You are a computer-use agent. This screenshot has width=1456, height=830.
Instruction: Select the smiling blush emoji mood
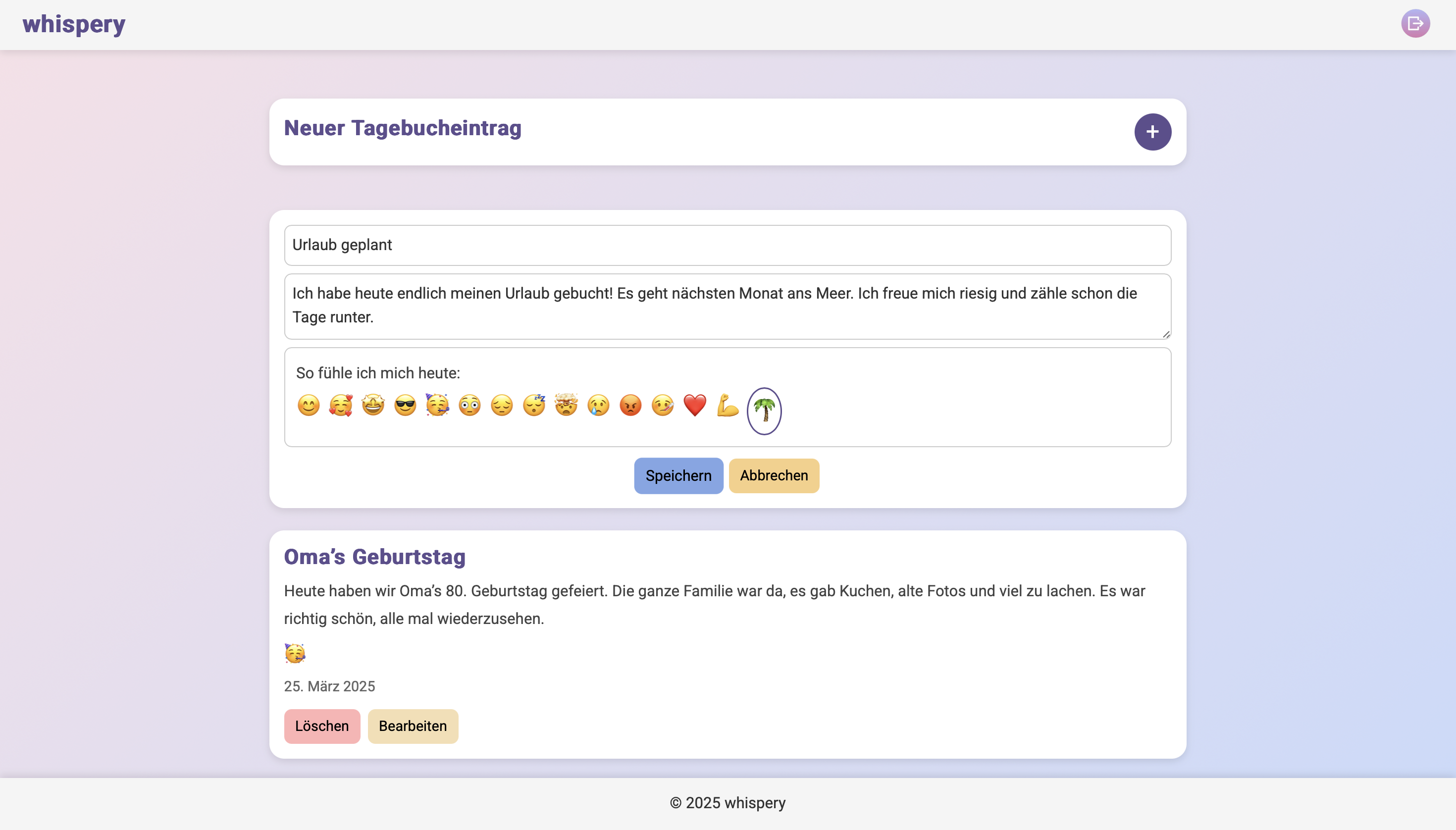(309, 405)
